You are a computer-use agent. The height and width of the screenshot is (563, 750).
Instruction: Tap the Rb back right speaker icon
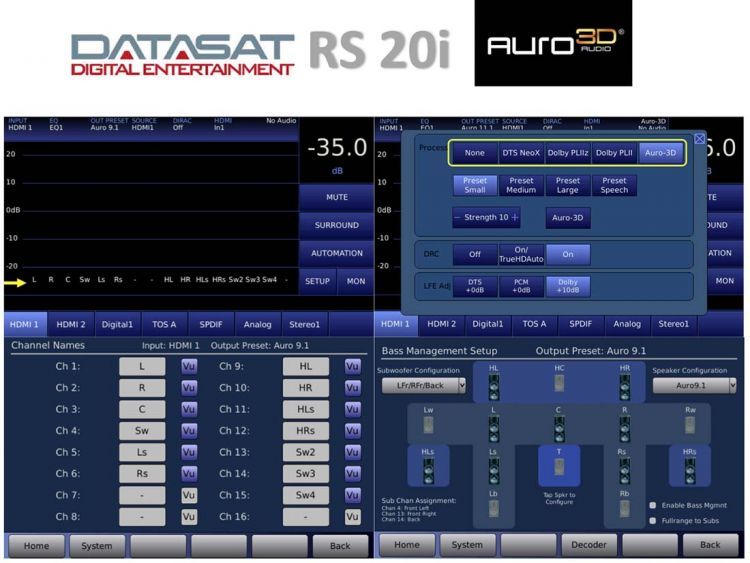[x=625, y=508]
